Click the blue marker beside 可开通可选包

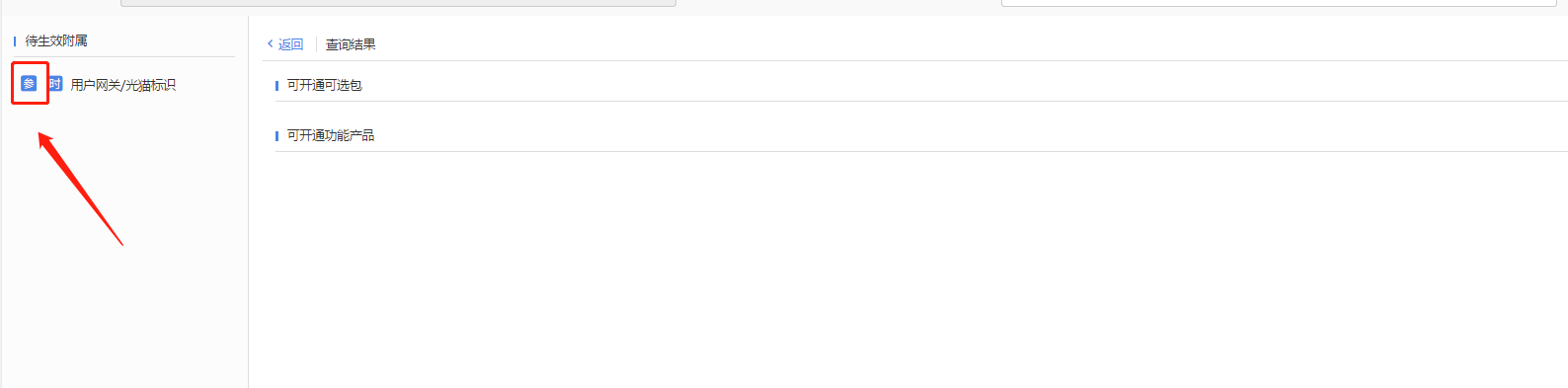click(277, 86)
